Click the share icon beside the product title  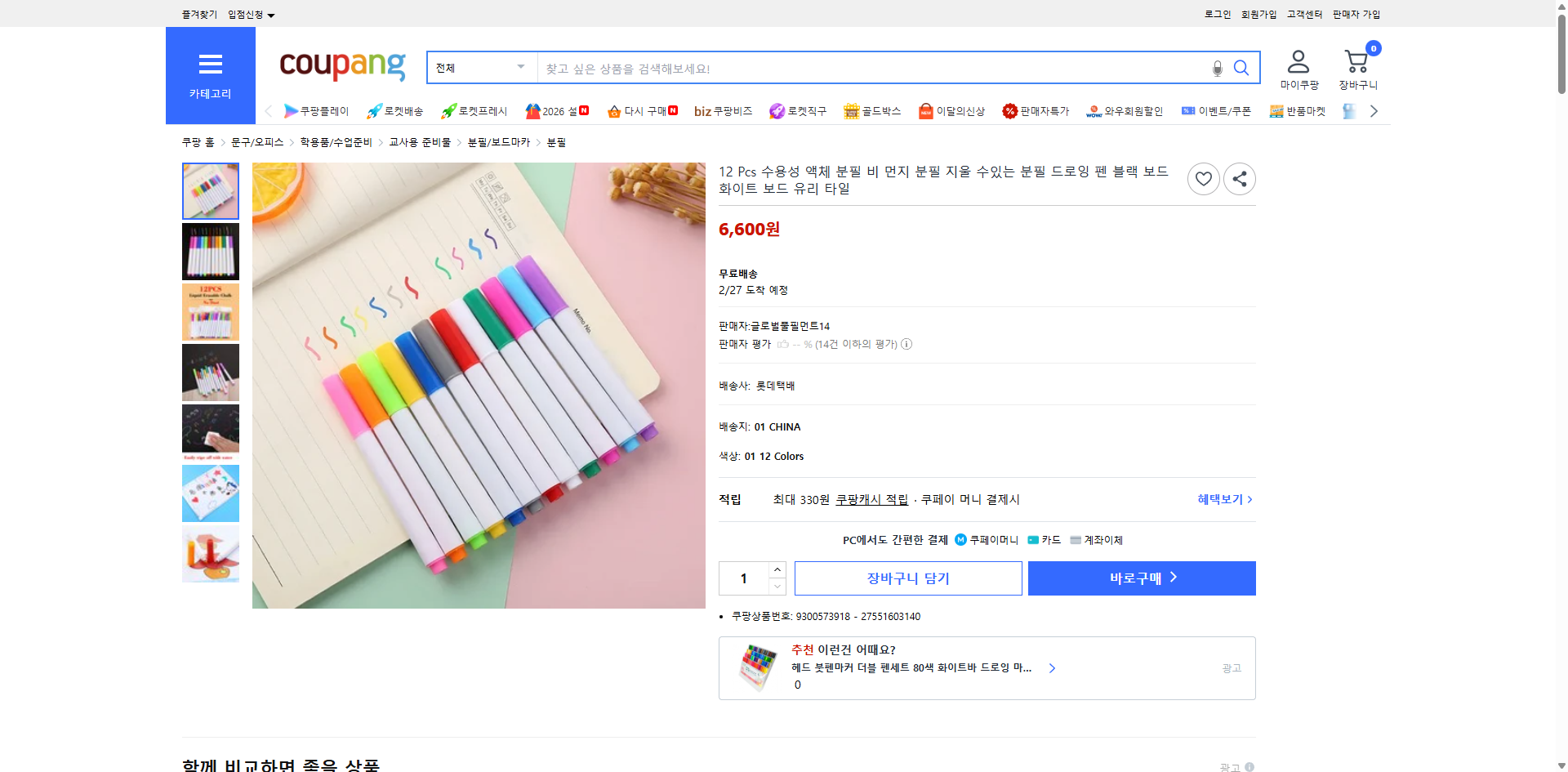point(1239,178)
